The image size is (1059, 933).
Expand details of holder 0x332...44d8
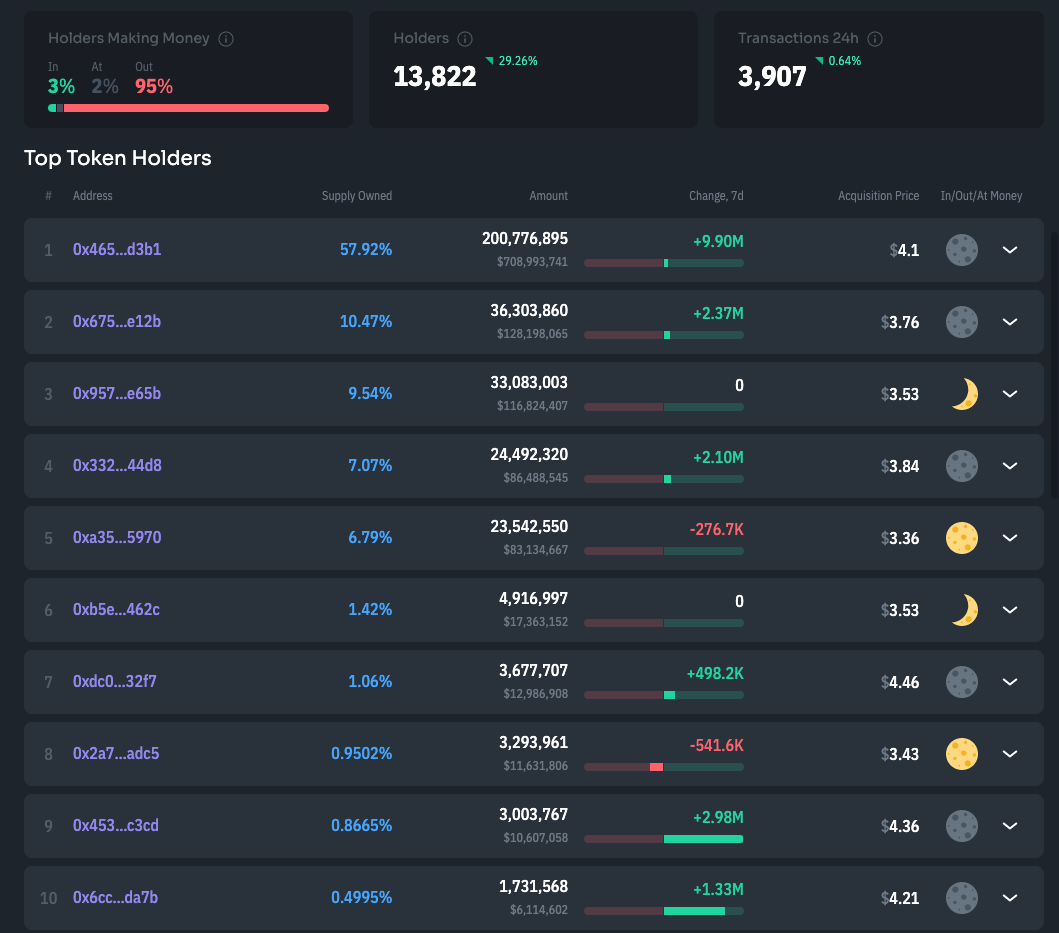pyautogui.click(x=1010, y=466)
